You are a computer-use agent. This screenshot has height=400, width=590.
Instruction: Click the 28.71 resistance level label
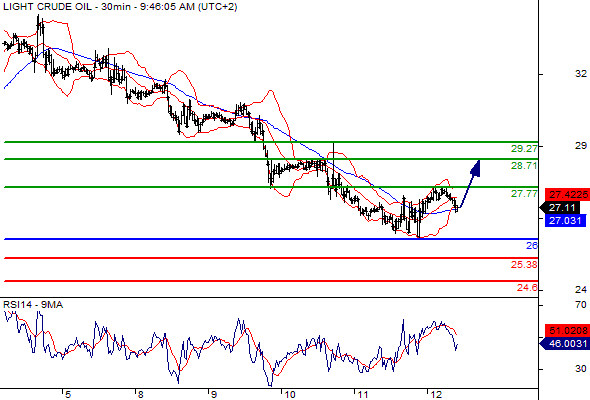click(x=524, y=166)
